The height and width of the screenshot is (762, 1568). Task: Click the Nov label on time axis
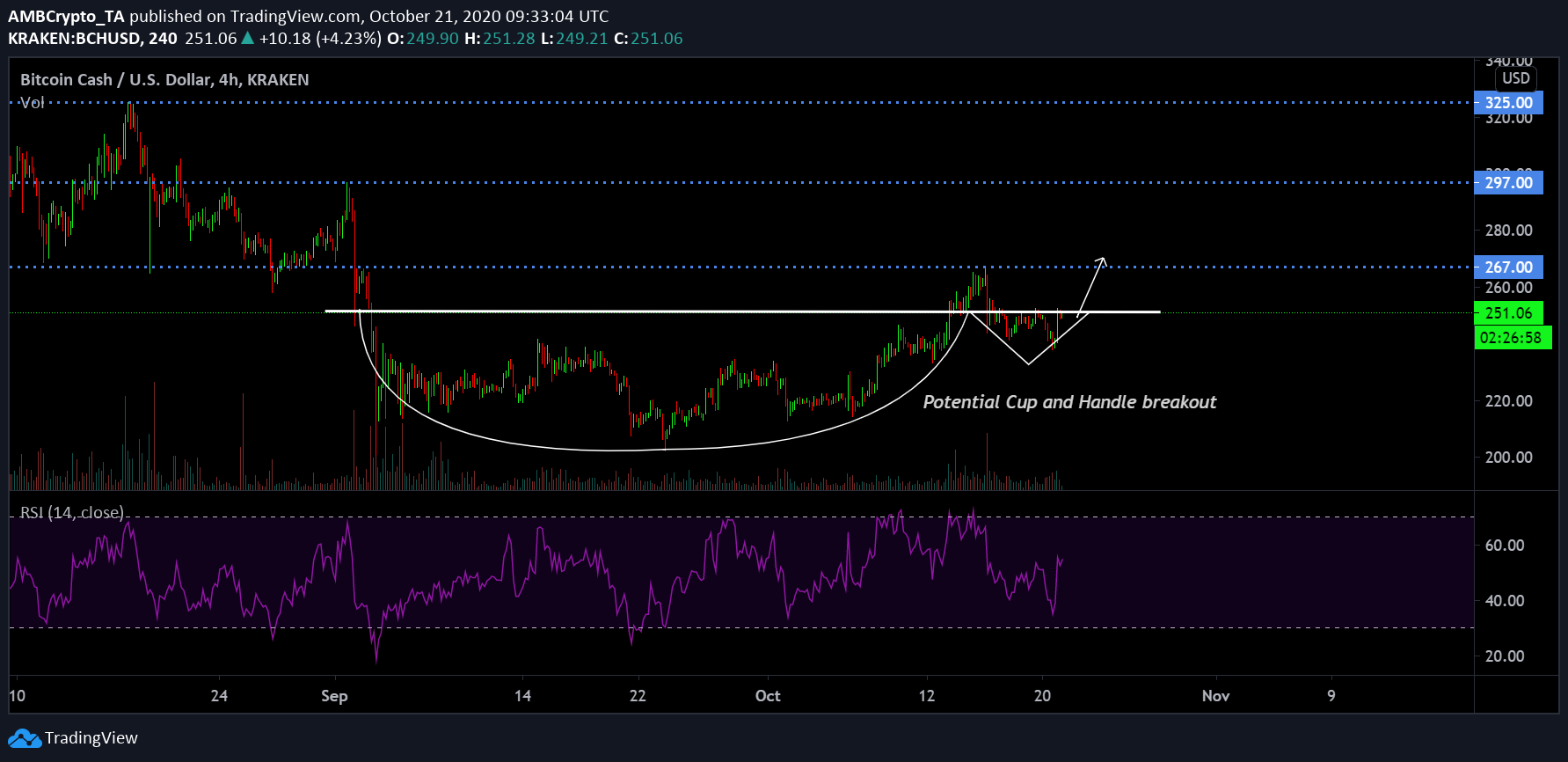1215,696
